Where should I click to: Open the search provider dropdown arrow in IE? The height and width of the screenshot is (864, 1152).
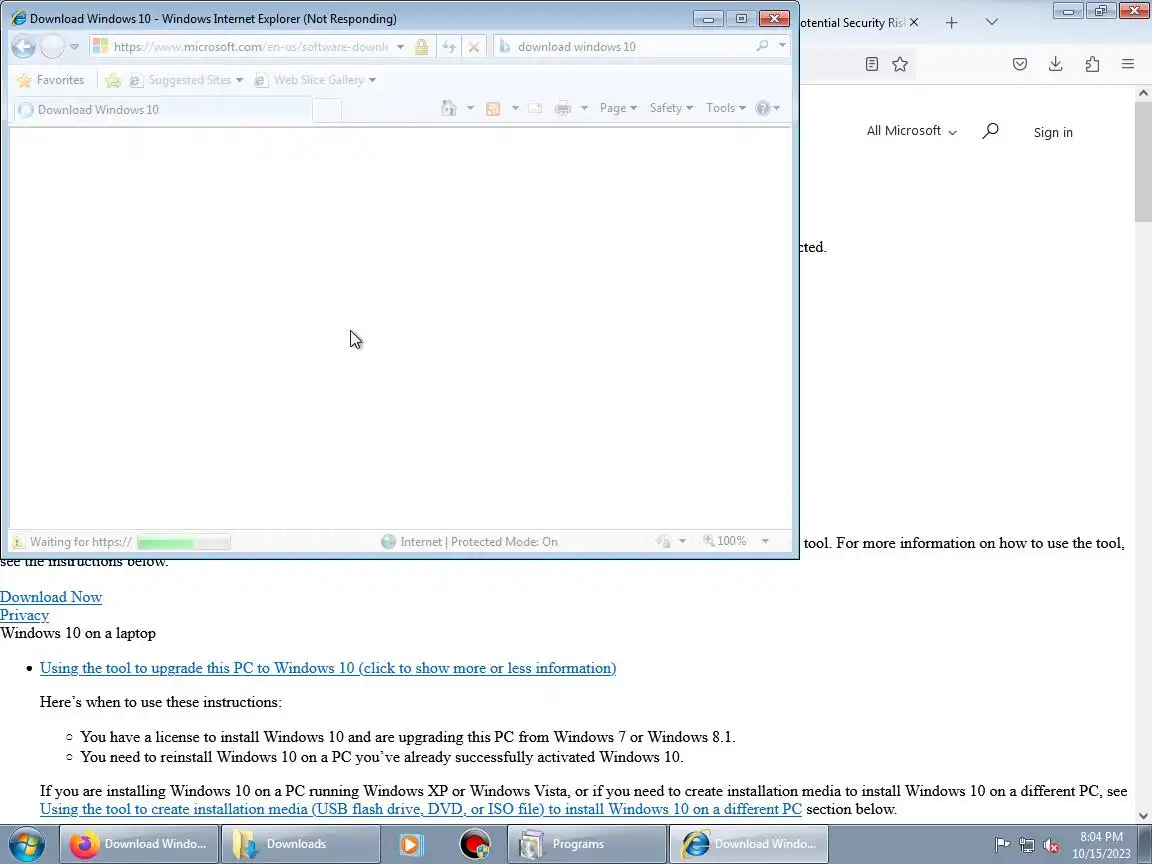tap(782, 46)
